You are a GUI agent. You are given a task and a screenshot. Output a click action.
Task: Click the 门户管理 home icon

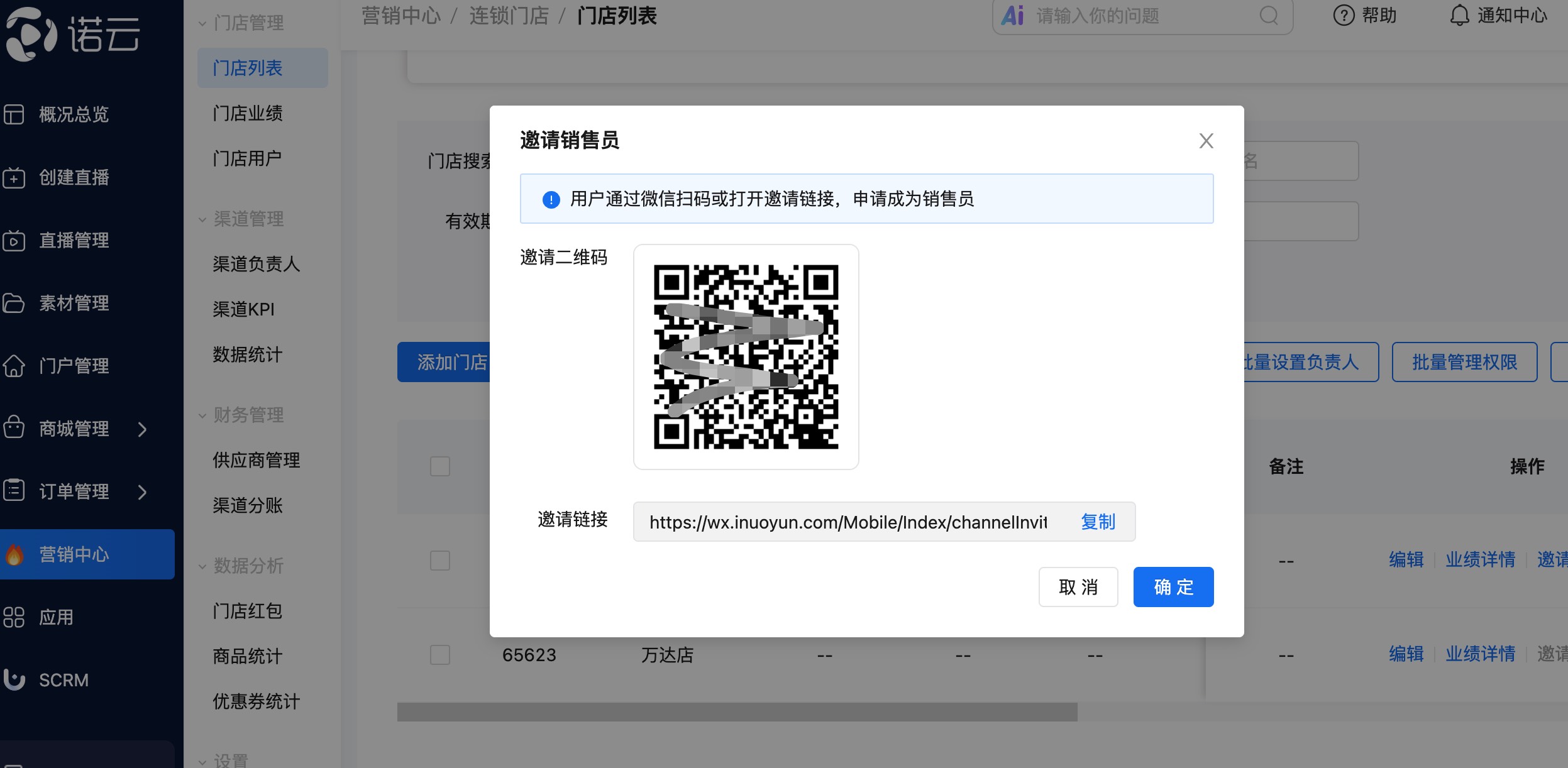(x=14, y=366)
